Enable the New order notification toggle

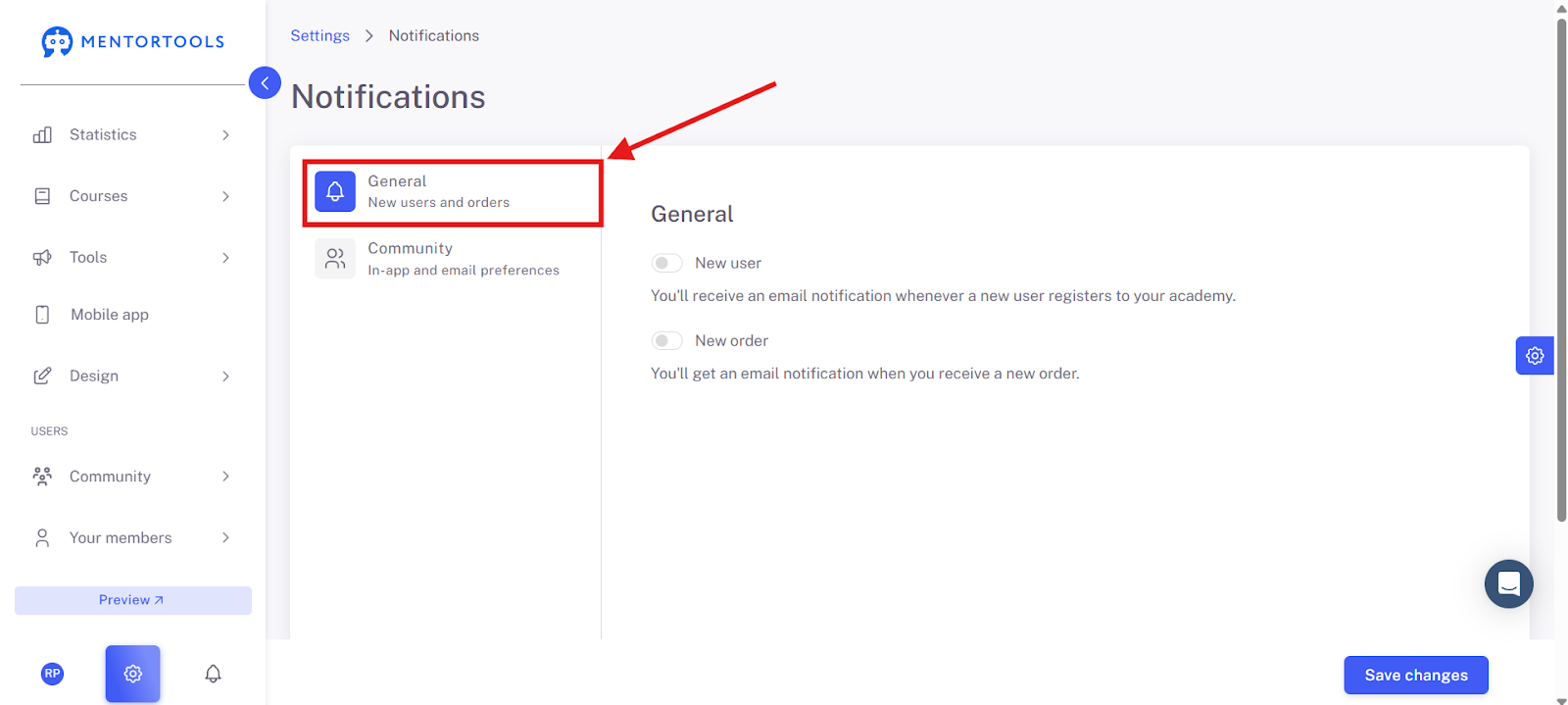point(667,340)
